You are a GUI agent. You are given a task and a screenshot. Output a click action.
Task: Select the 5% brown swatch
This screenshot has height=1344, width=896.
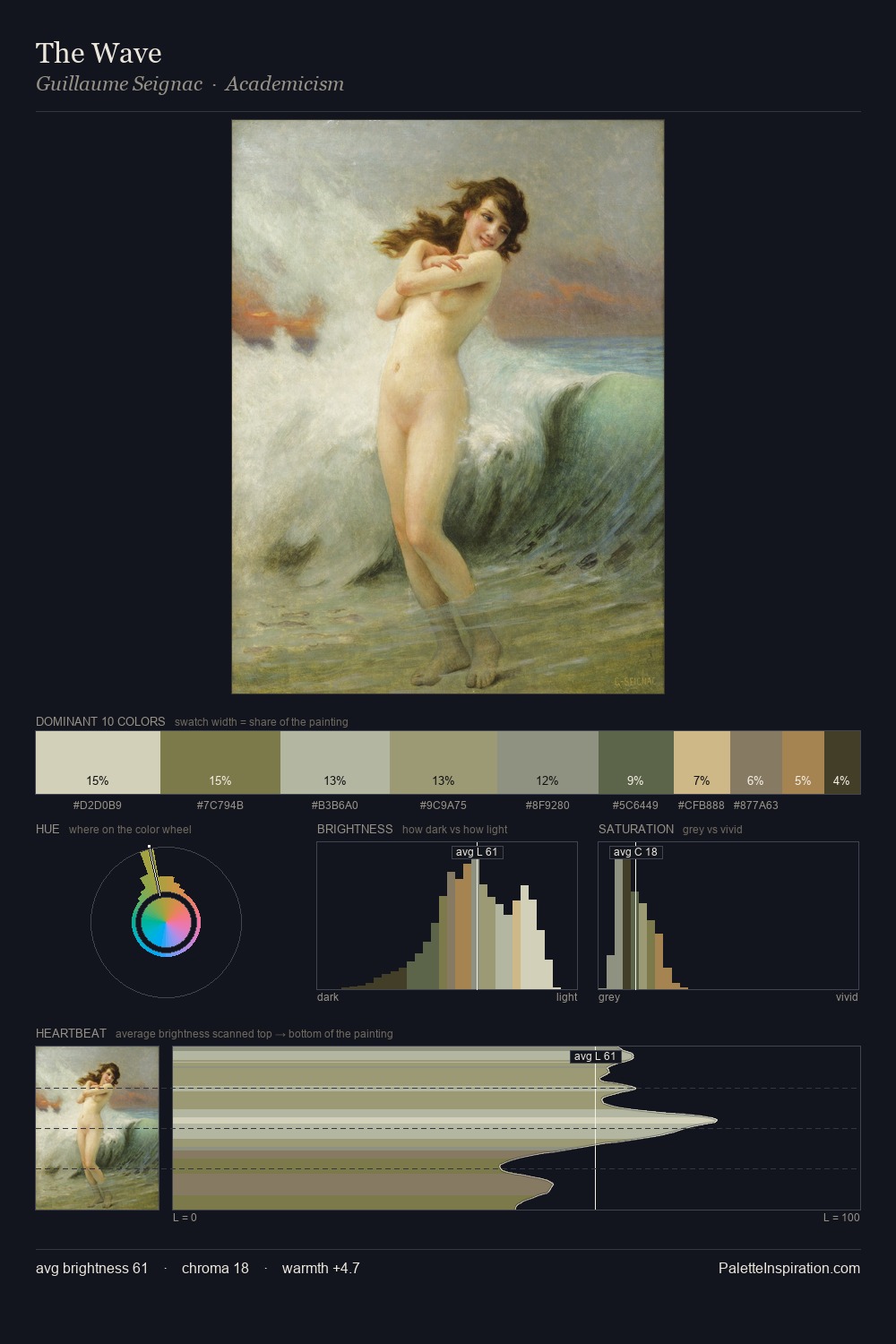[803, 762]
